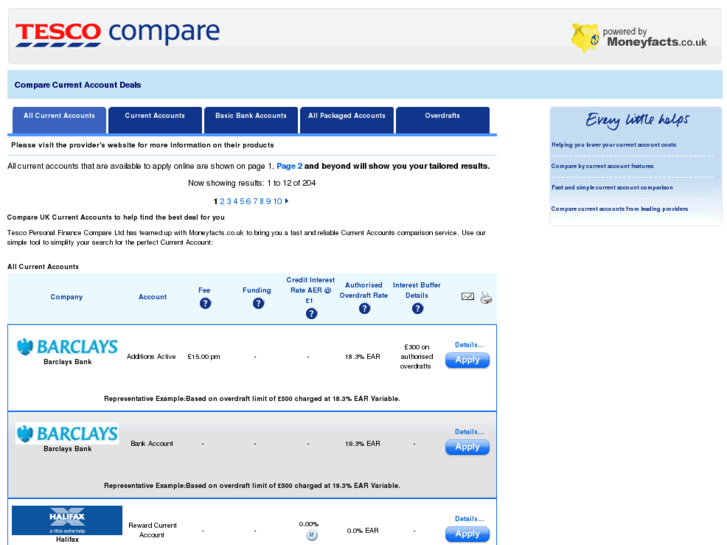Open the Overdrafts tab

442,120
